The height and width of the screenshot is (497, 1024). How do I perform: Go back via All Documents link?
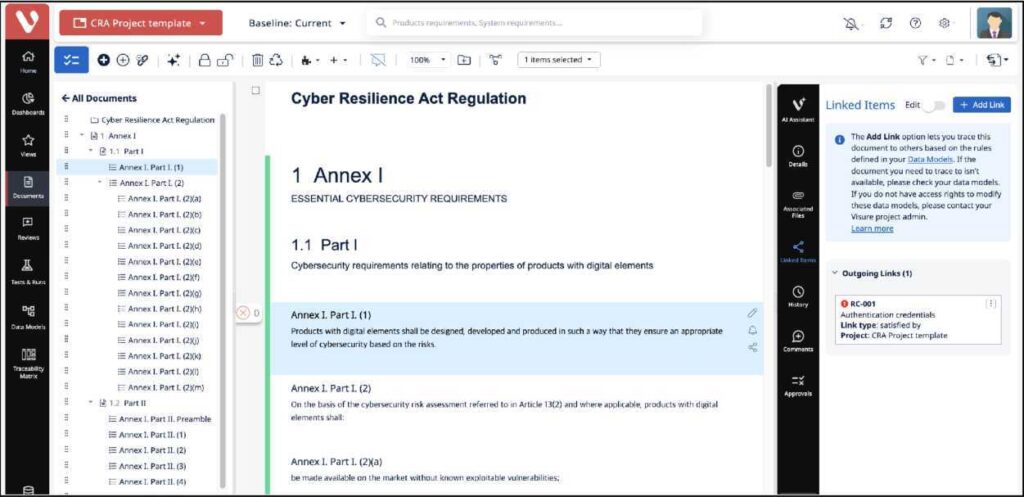pos(99,99)
